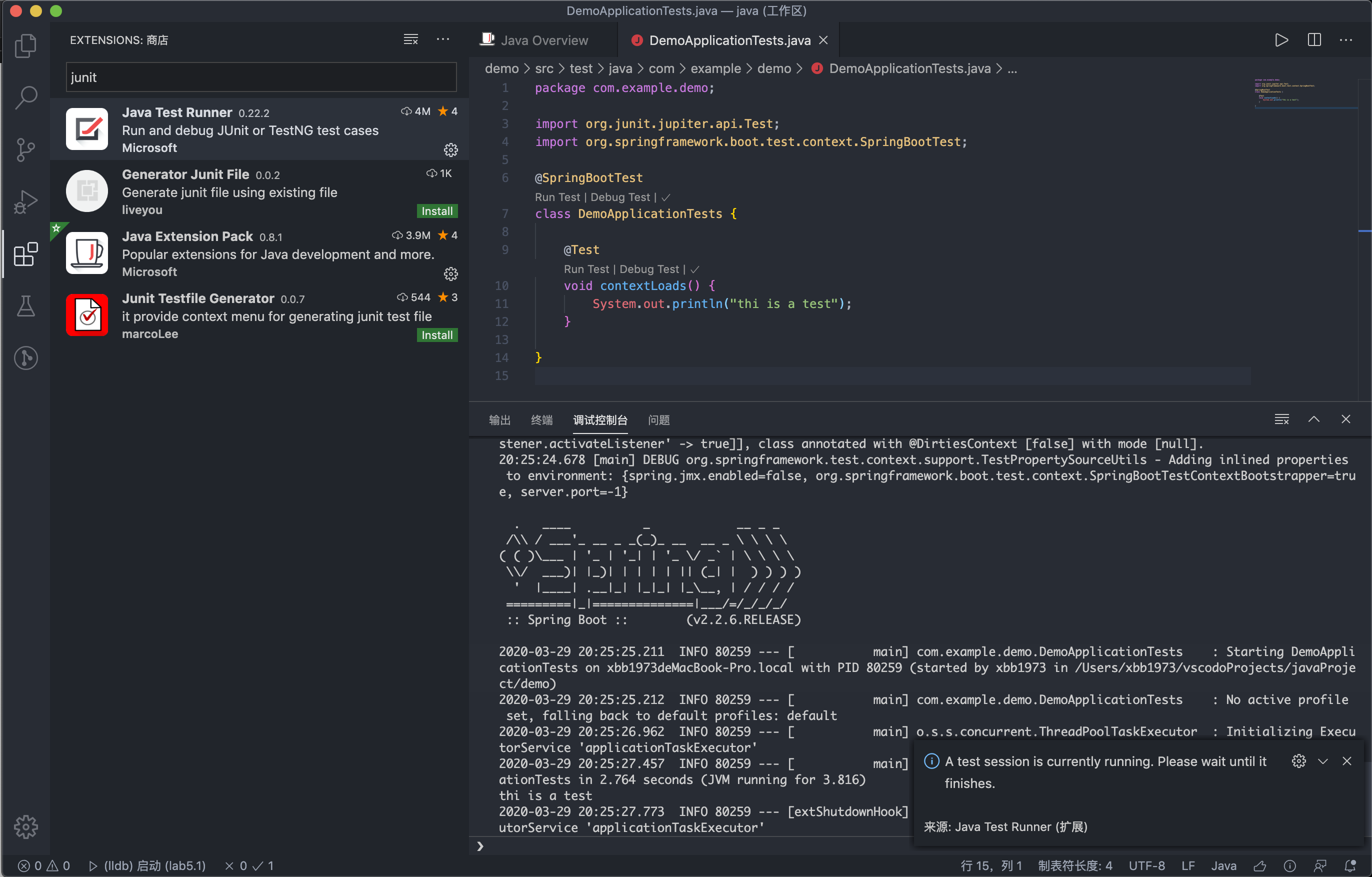Image resolution: width=1372 pixels, height=877 pixels.
Task: Open the Test (flask) view
Action: click(x=25, y=306)
